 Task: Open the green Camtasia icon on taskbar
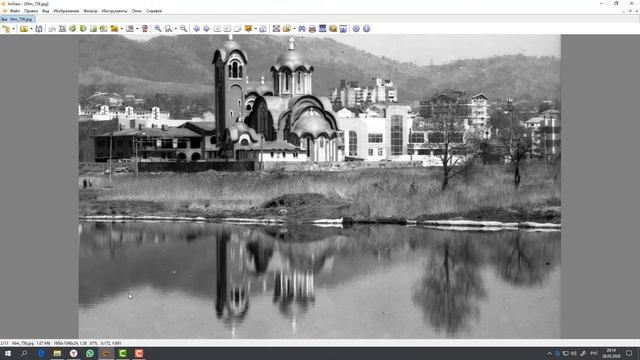coord(122,353)
